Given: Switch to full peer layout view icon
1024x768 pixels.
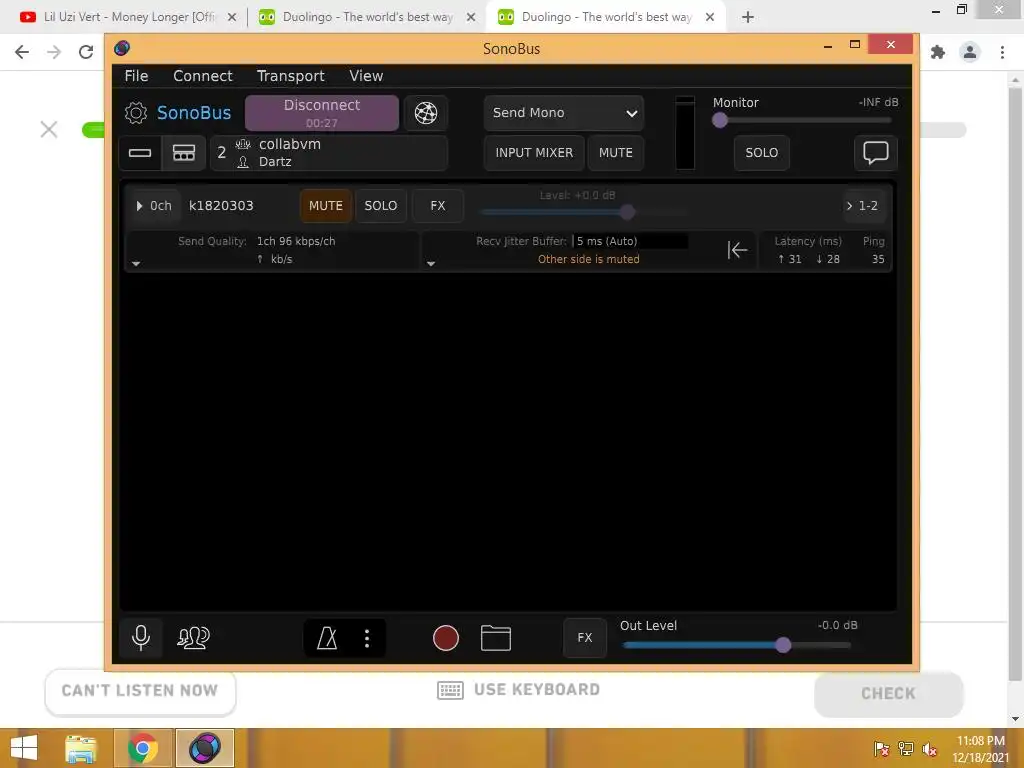Looking at the screenshot, I should tap(184, 153).
